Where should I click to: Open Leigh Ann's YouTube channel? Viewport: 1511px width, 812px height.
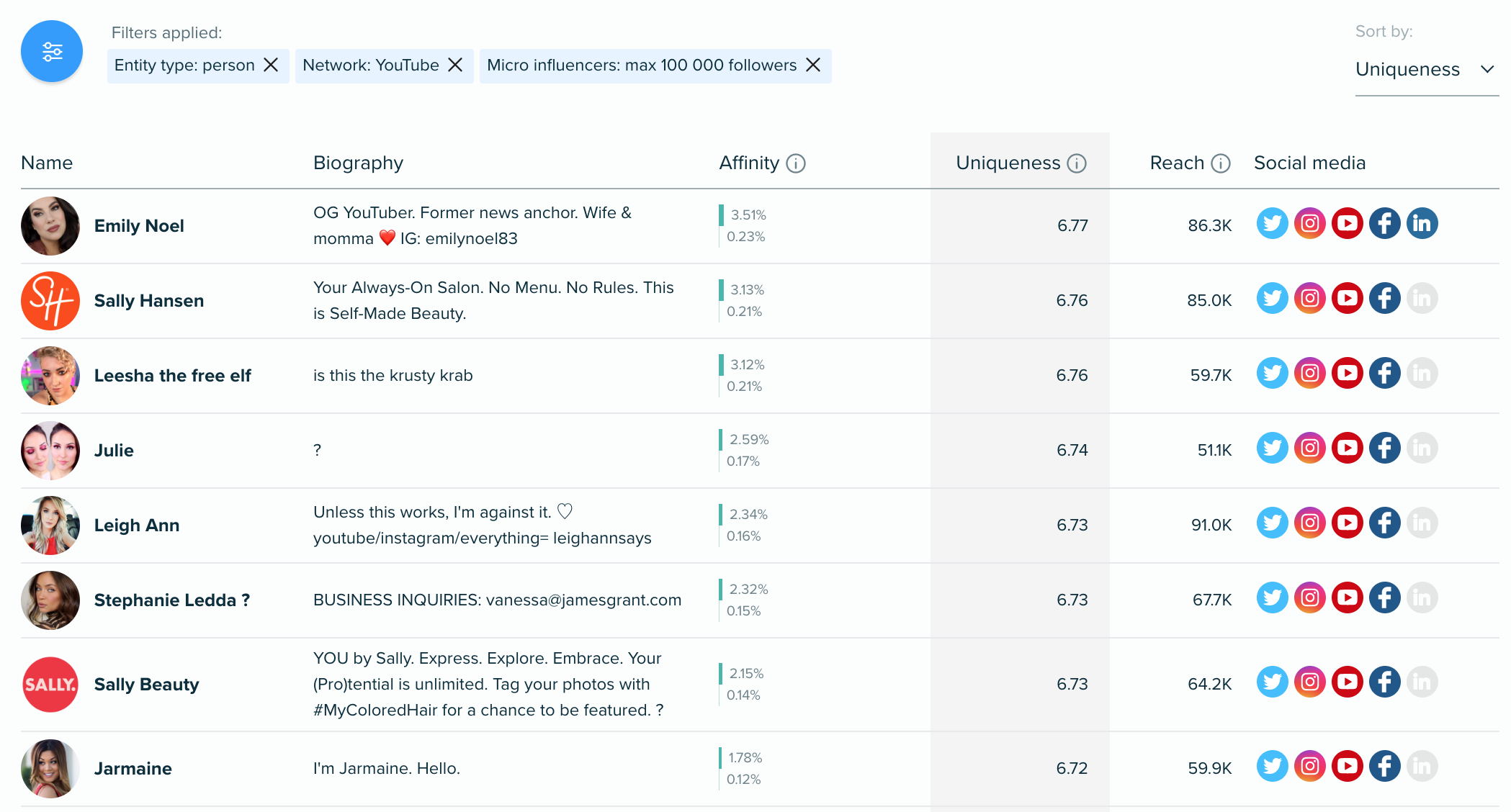pyautogui.click(x=1348, y=523)
